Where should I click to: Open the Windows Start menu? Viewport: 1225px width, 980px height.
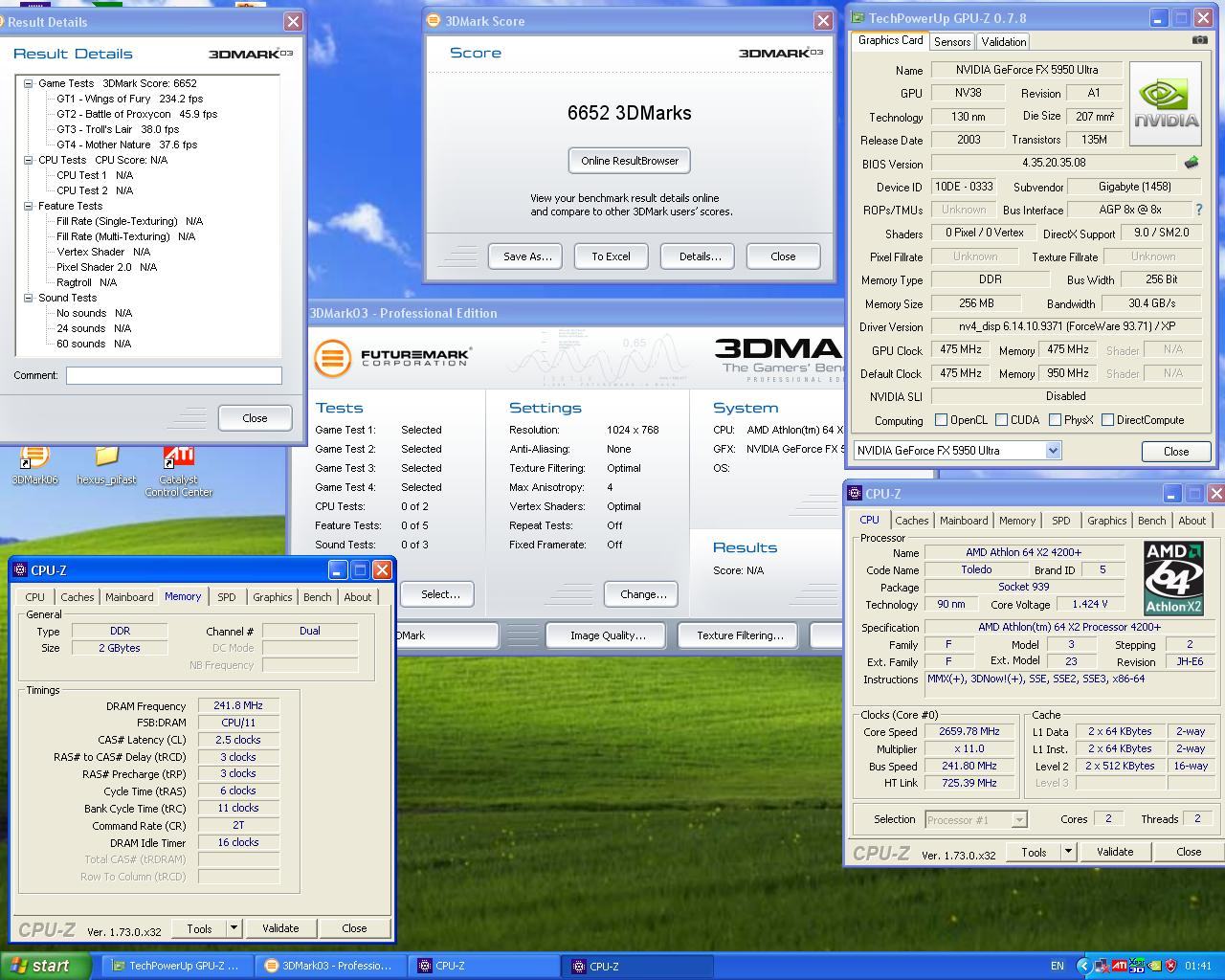point(46,966)
